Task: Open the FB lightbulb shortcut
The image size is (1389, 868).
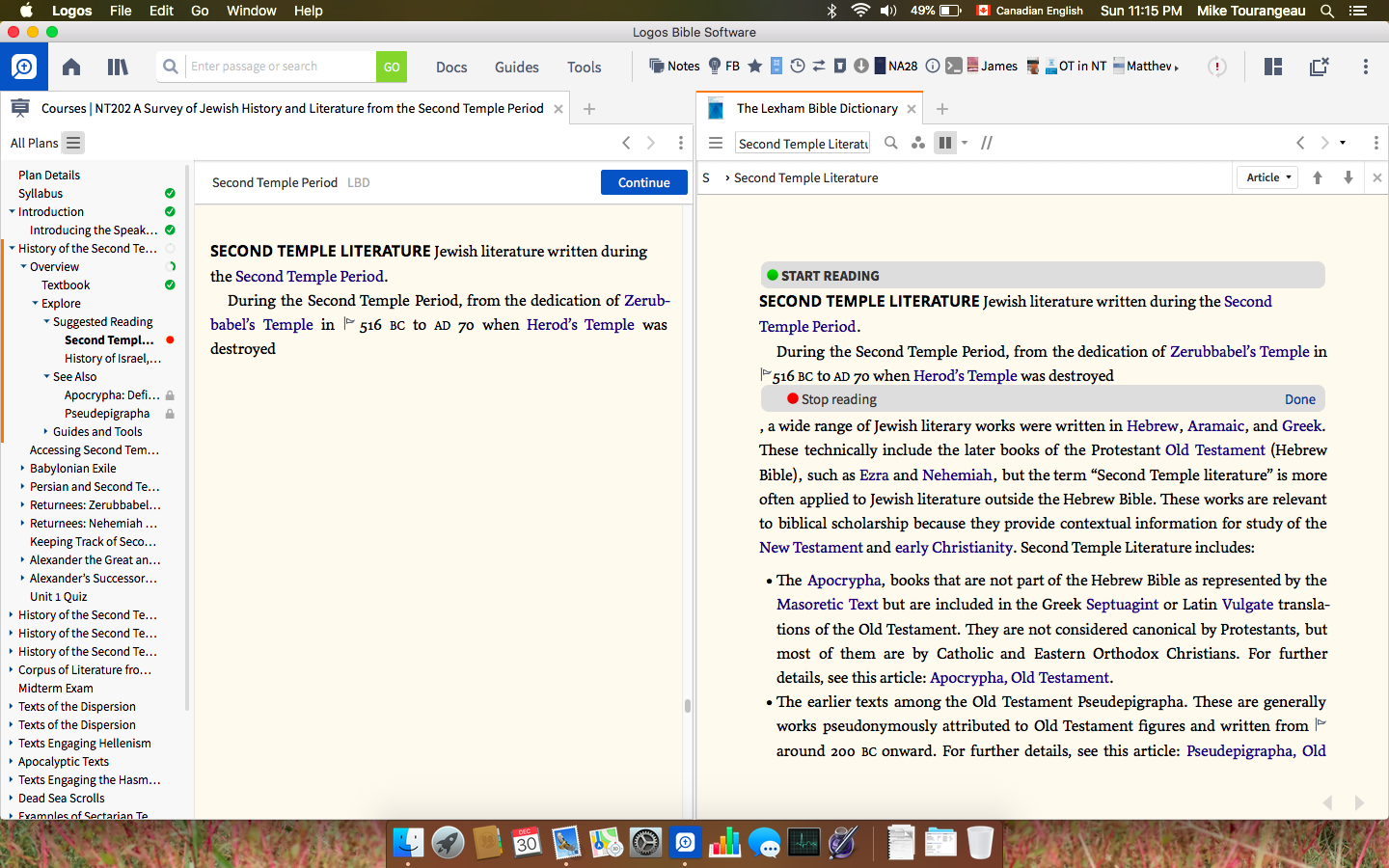Action: click(723, 66)
